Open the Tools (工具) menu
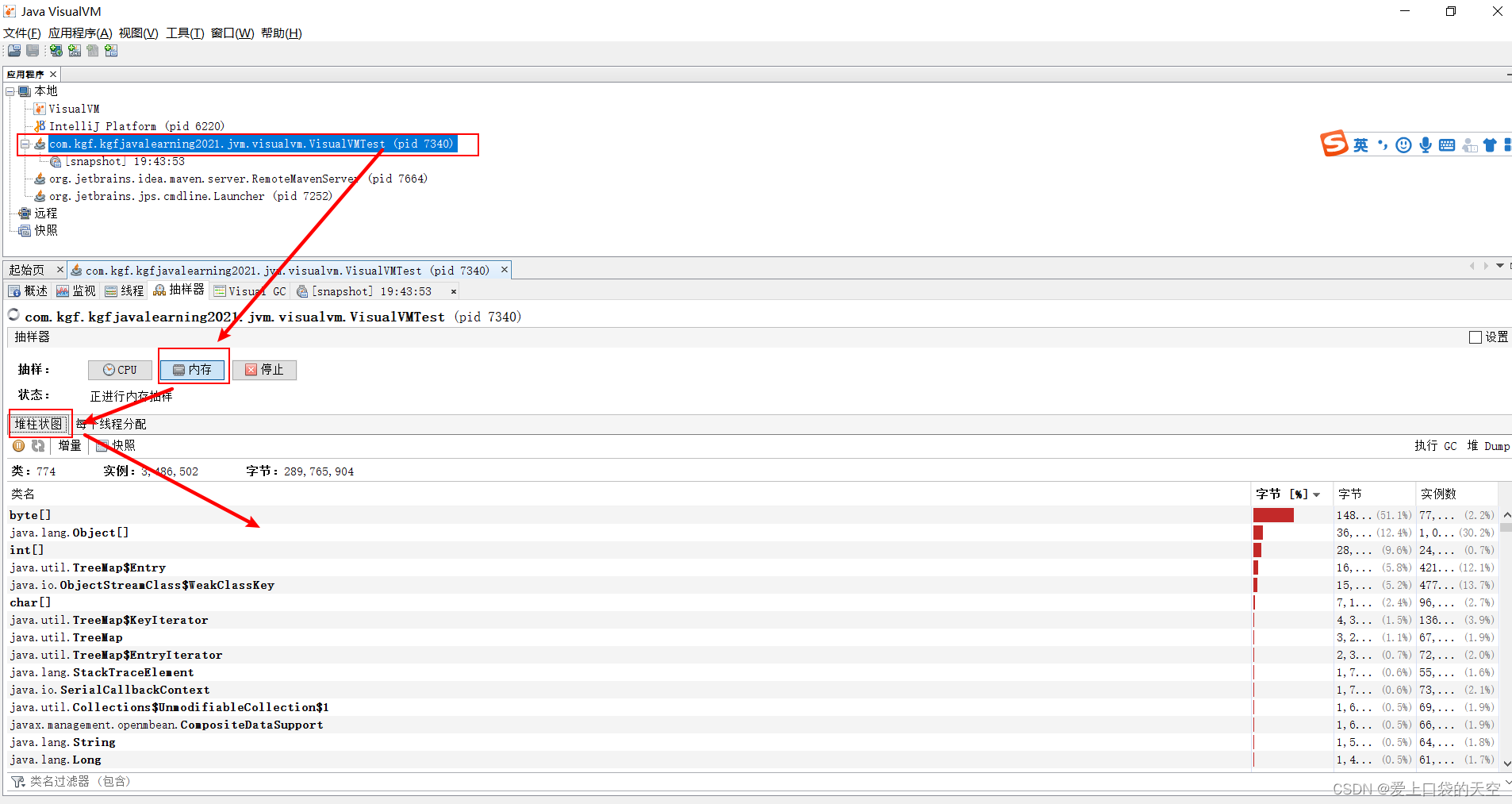1512x804 pixels. click(x=185, y=33)
